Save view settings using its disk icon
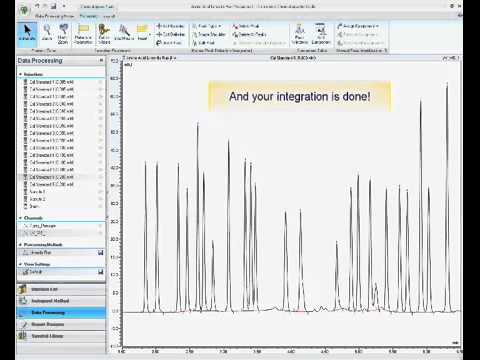This screenshot has height=360, width=480. [100, 272]
